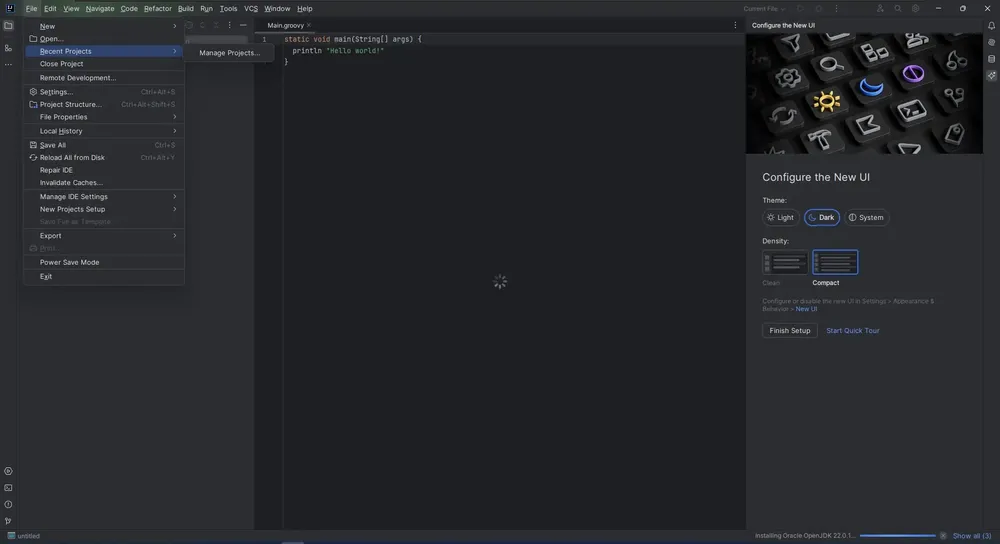Select the Light theme option
This screenshot has height=544, width=1000.
[x=780, y=217]
